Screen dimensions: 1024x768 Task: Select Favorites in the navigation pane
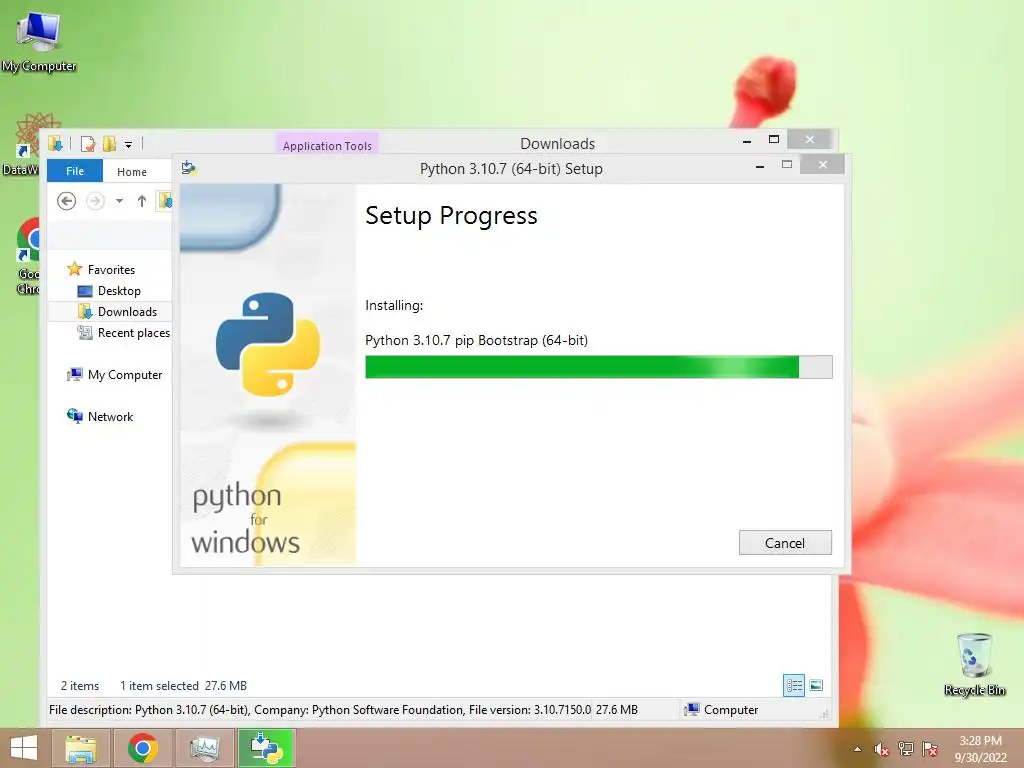tap(111, 270)
